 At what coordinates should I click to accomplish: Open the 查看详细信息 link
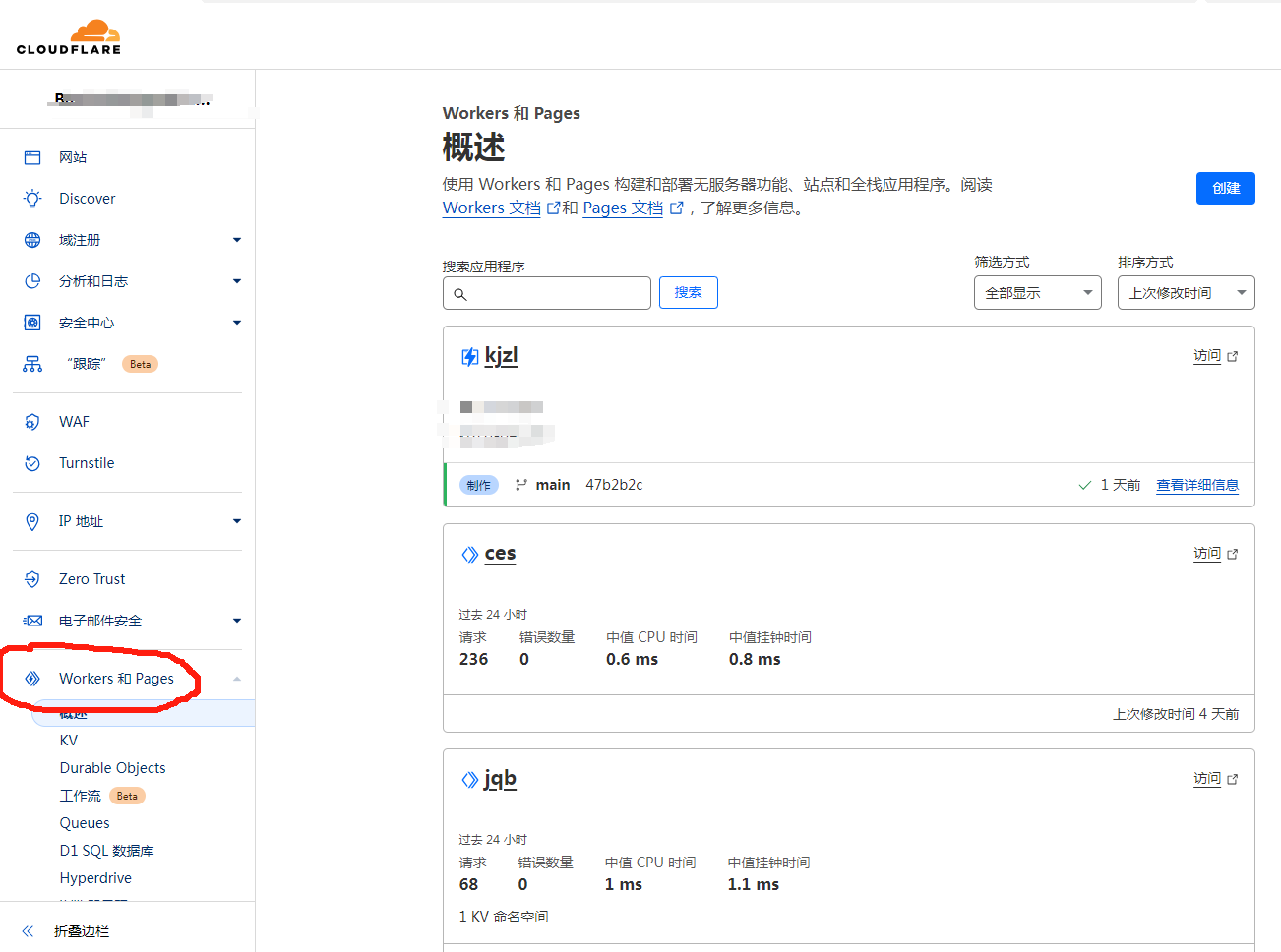tap(1196, 485)
